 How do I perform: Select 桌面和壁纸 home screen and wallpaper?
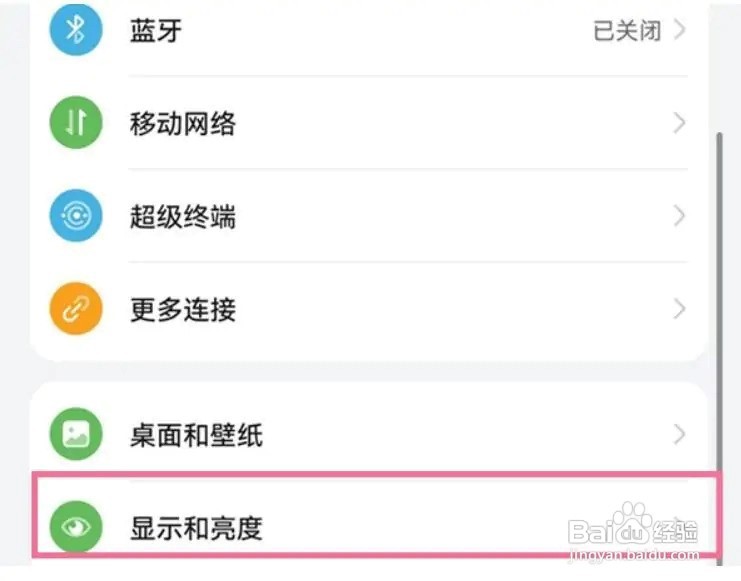point(369,433)
